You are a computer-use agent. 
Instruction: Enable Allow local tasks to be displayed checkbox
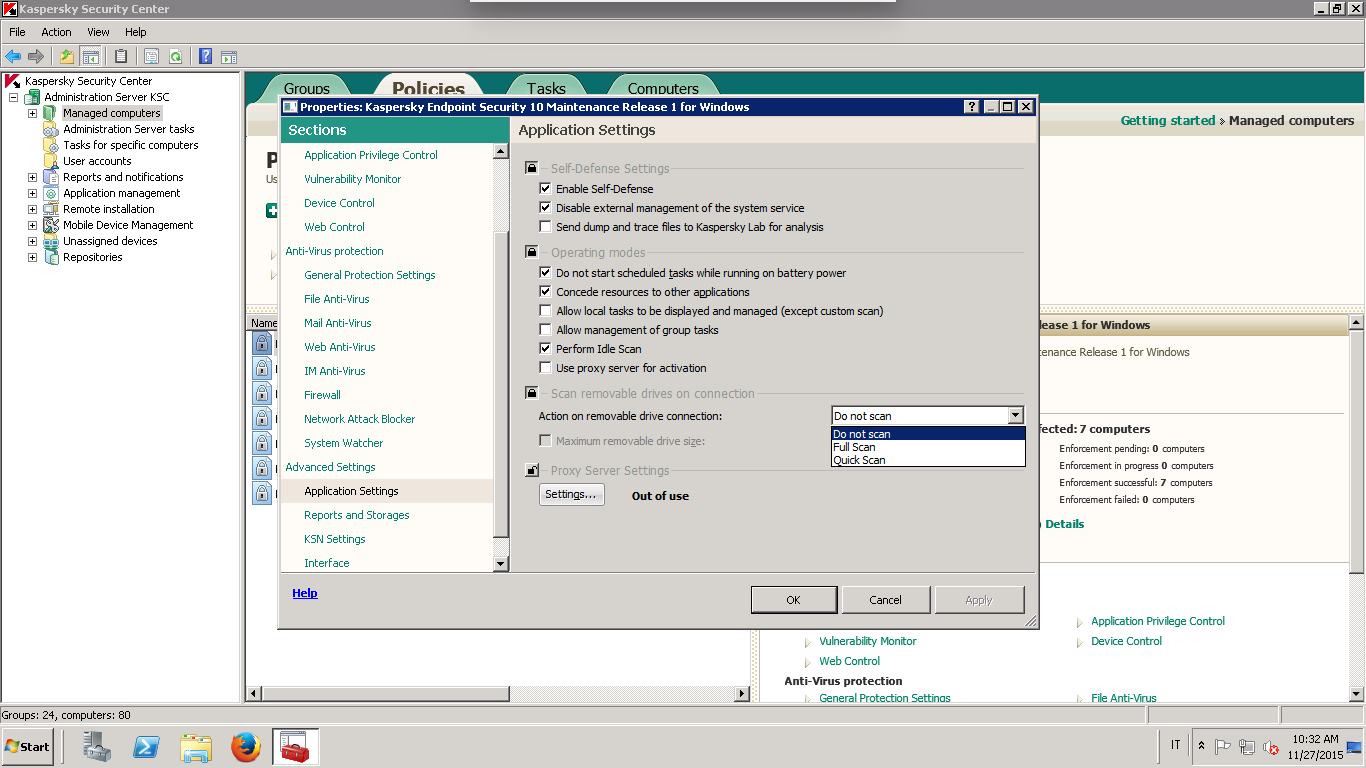(x=545, y=311)
